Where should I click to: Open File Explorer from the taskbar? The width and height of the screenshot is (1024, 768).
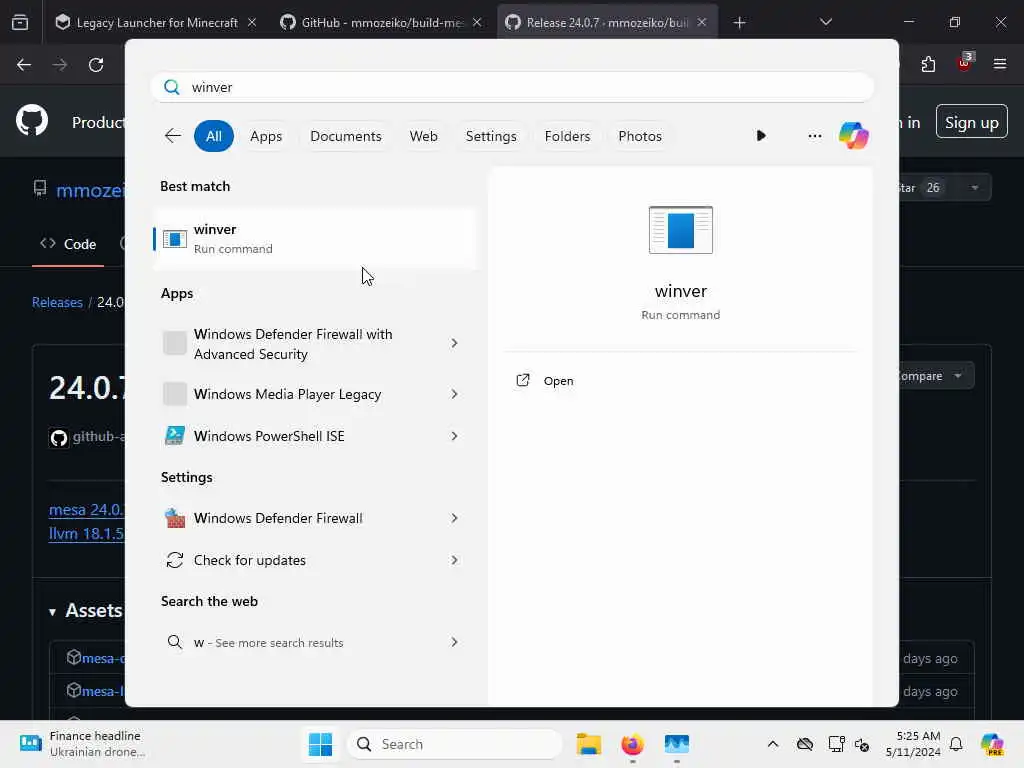[588, 744]
